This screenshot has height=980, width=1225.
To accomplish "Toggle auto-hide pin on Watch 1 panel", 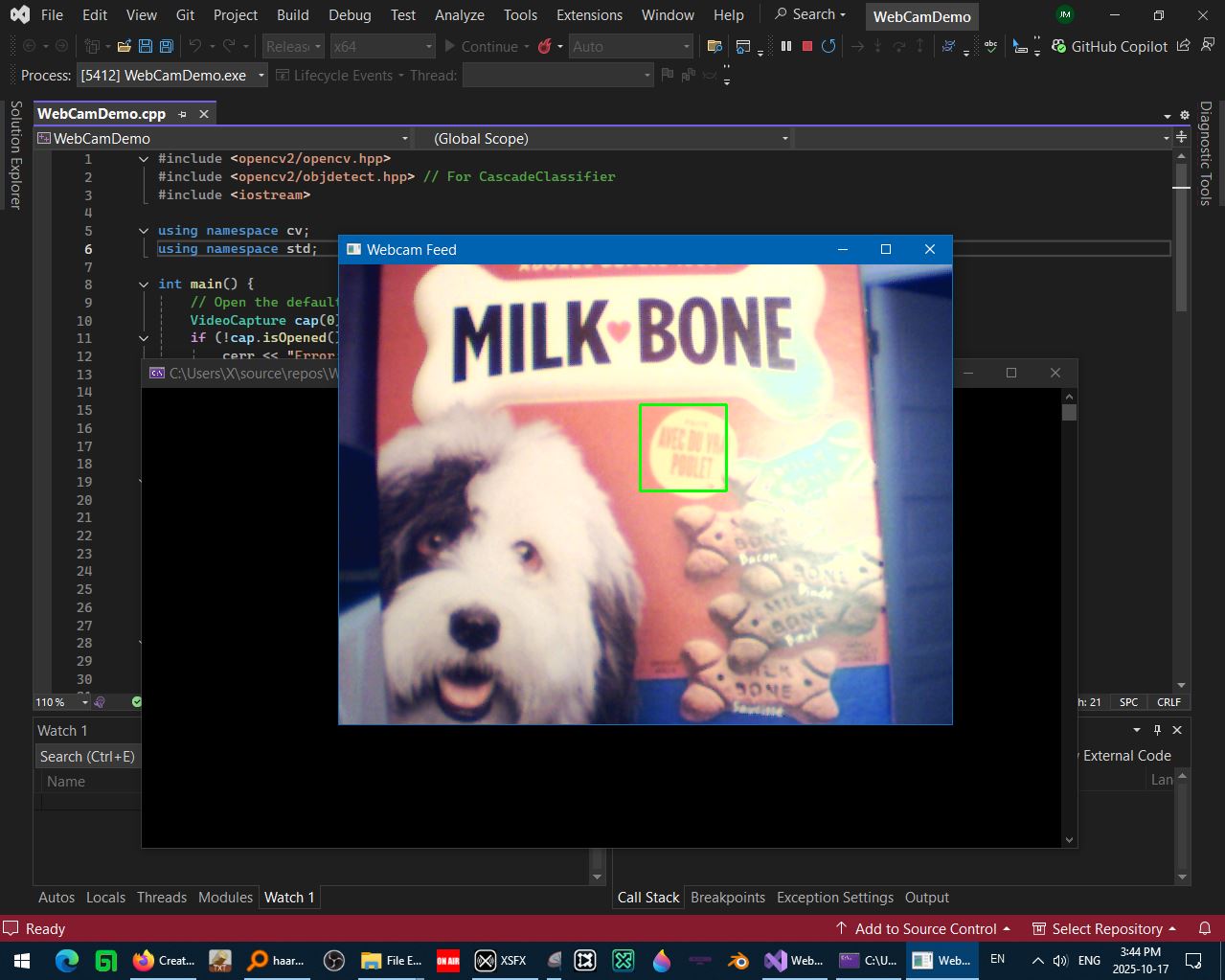I will tap(1157, 730).
